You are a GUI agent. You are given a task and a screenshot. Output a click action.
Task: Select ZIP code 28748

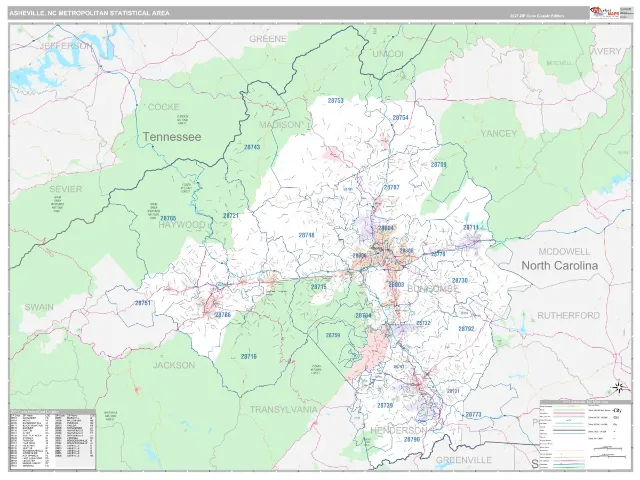[307, 235]
